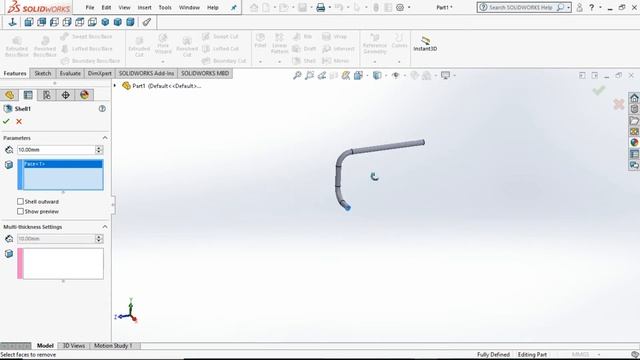640x360 pixels.
Task: Switch to SOLIDWORKS Add-Ins tab
Action: (147, 73)
